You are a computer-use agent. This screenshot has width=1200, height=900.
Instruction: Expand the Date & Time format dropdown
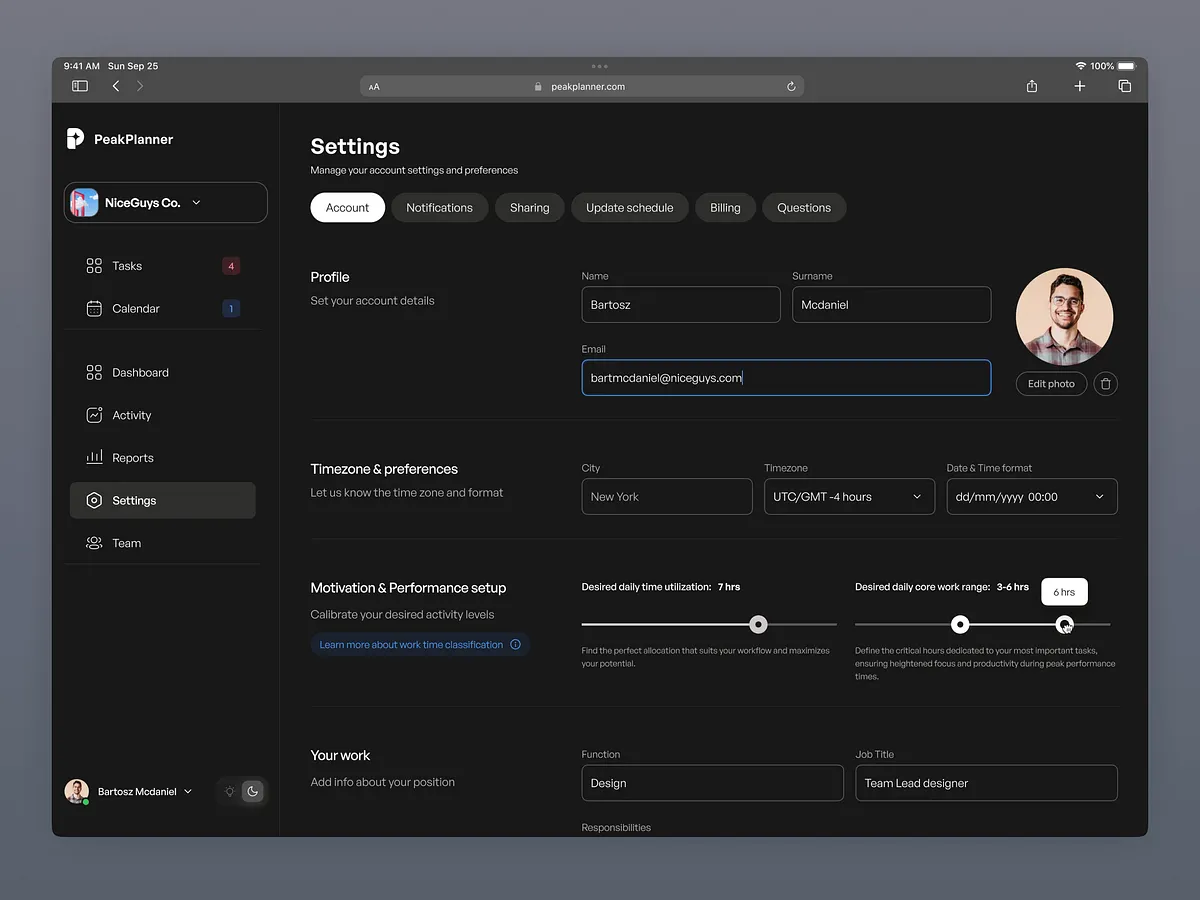pyautogui.click(x=1031, y=496)
